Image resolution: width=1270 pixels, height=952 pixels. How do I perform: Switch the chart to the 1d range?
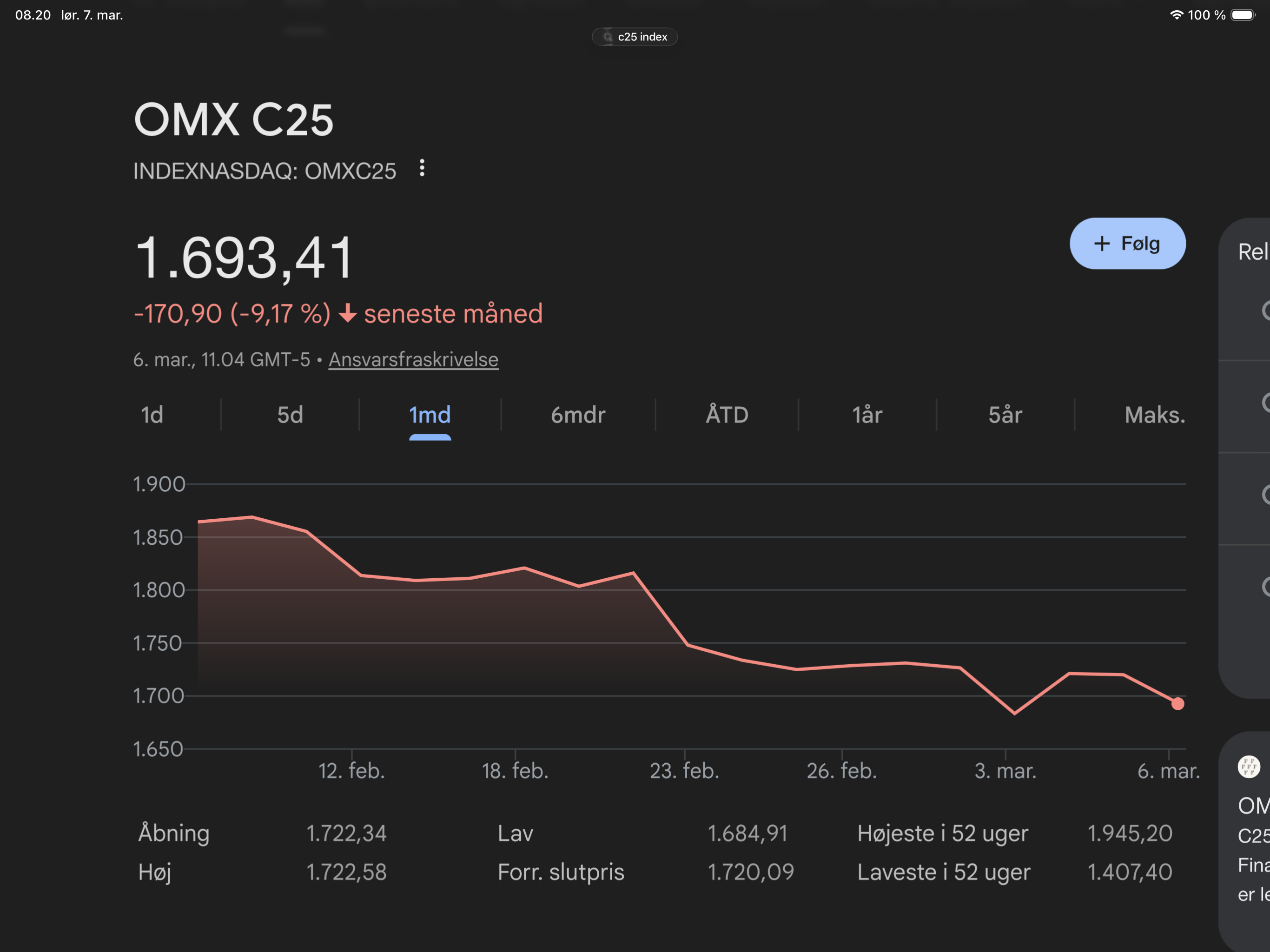point(152,415)
